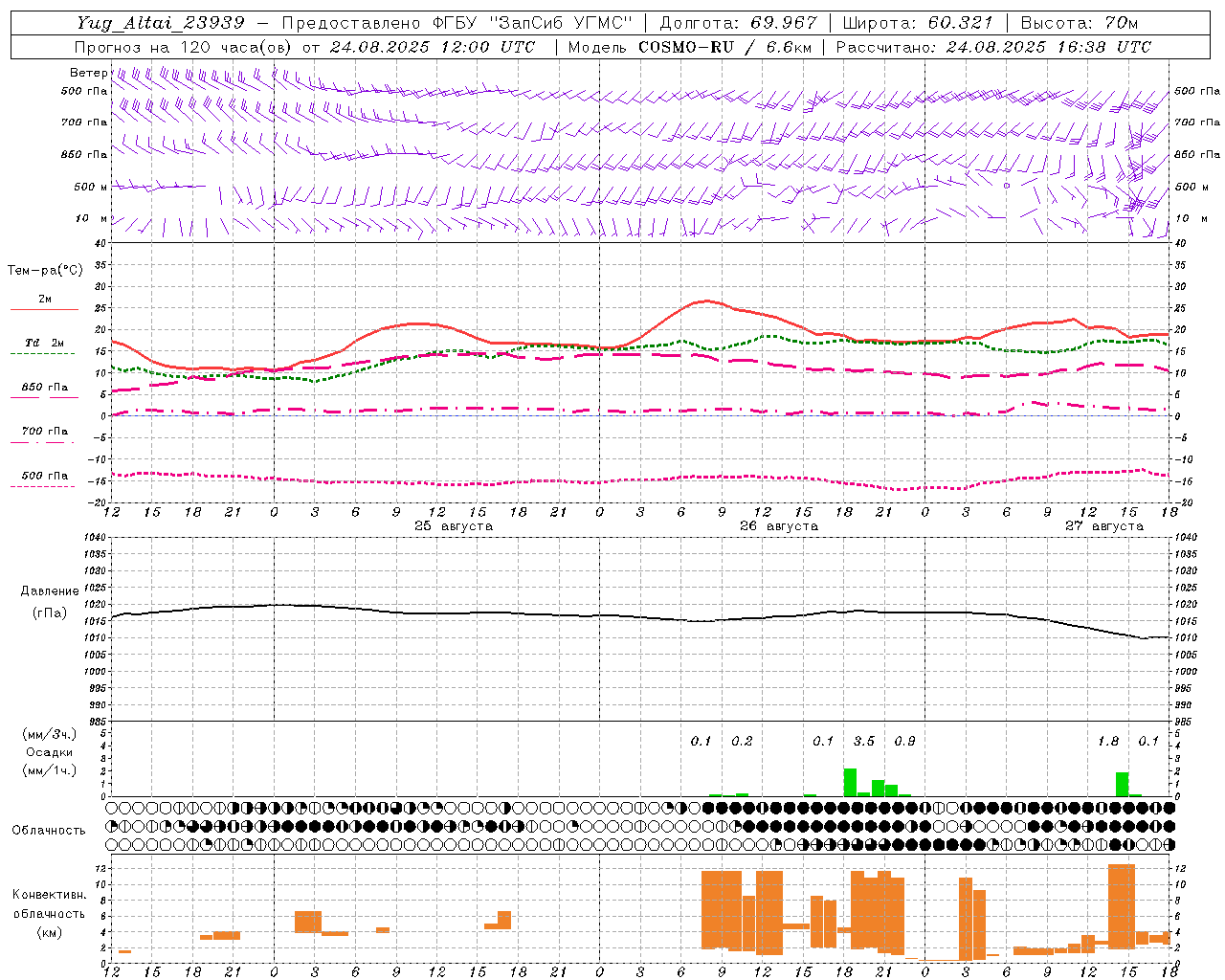Click the 25 августа date label
Image resolution: width=1225 pixels, height=980 pixels.
point(454,526)
